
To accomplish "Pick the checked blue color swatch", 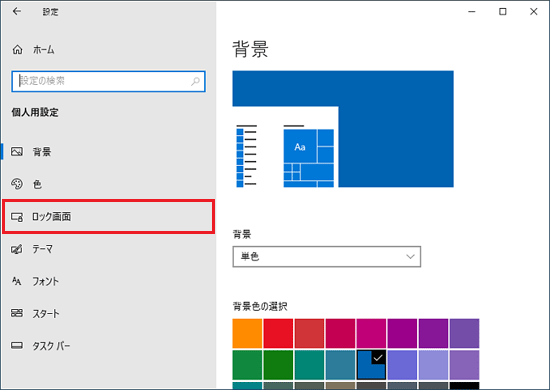I will pos(371,365).
